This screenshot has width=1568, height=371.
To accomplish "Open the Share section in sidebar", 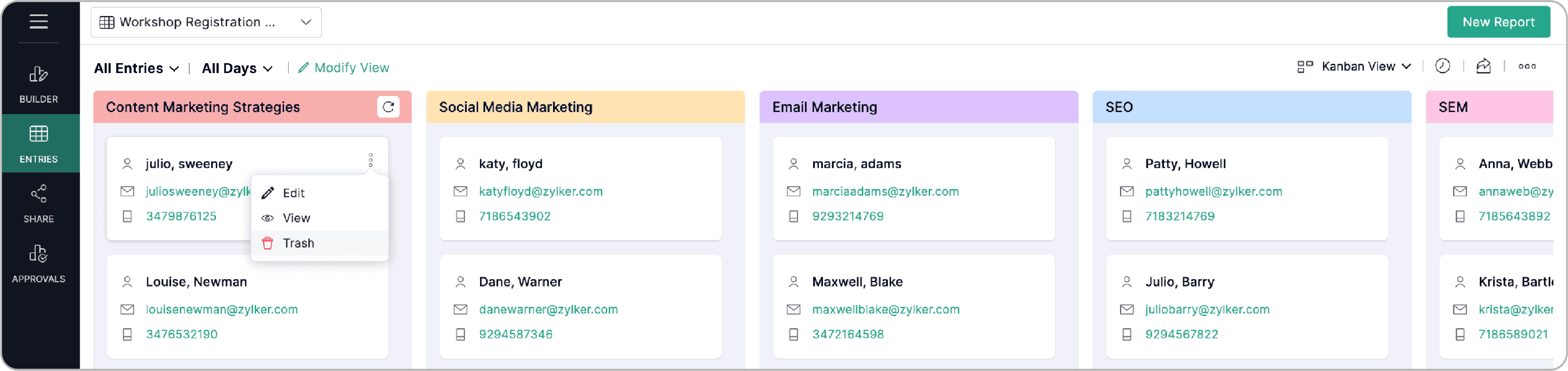I will [38, 204].
